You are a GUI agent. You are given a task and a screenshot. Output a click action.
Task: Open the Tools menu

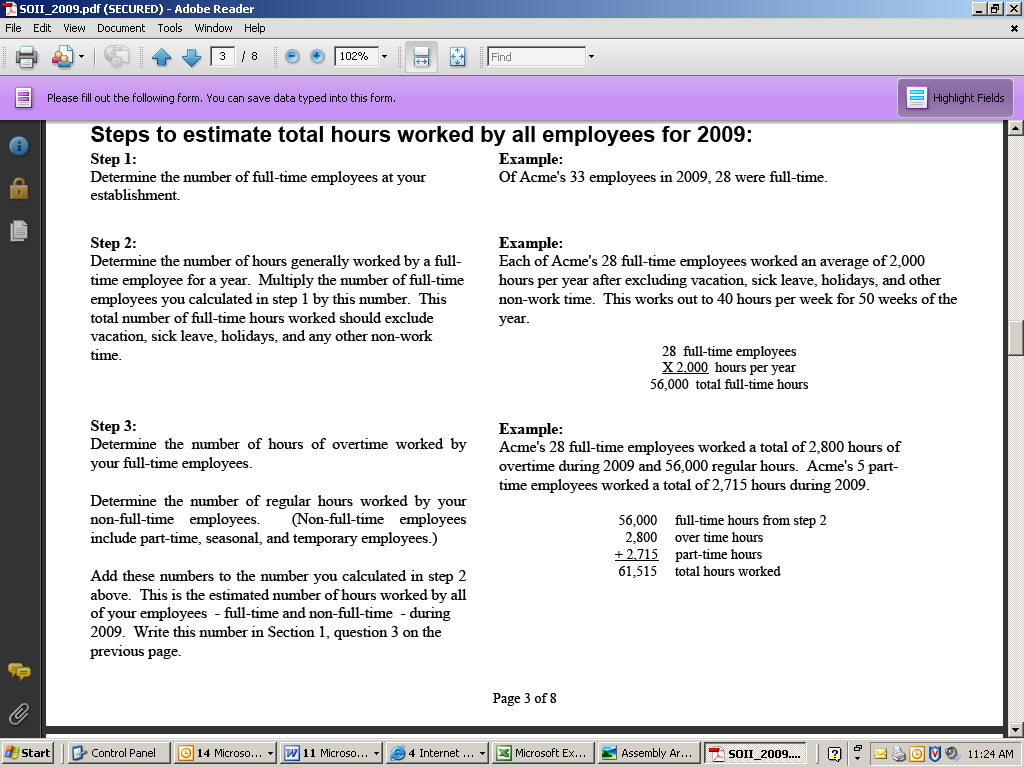[170, 28]
